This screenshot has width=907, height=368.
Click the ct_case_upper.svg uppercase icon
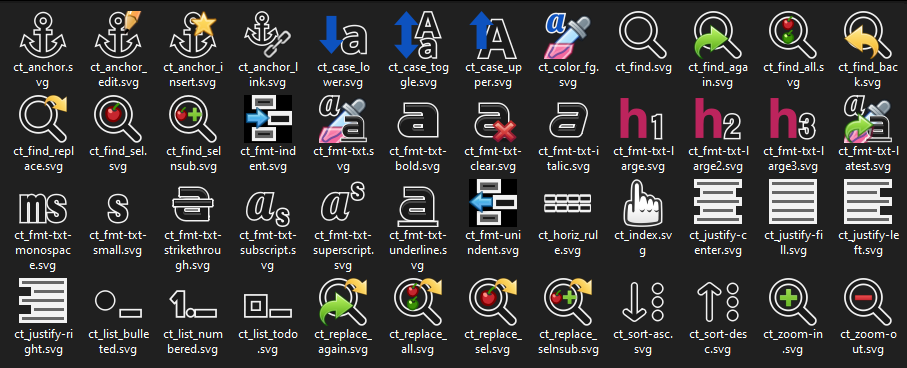493,35
